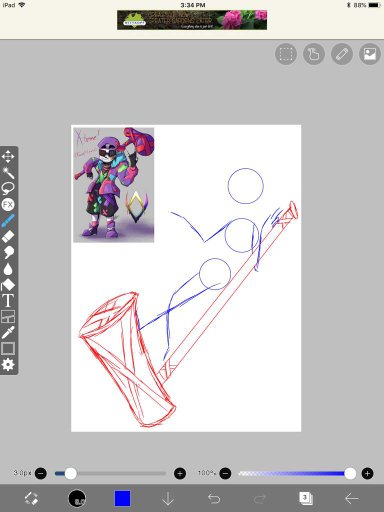Viewport: 384px width, 512px height.
Task: Select the Bucket fill tool
Action: (x=8, y=284)
